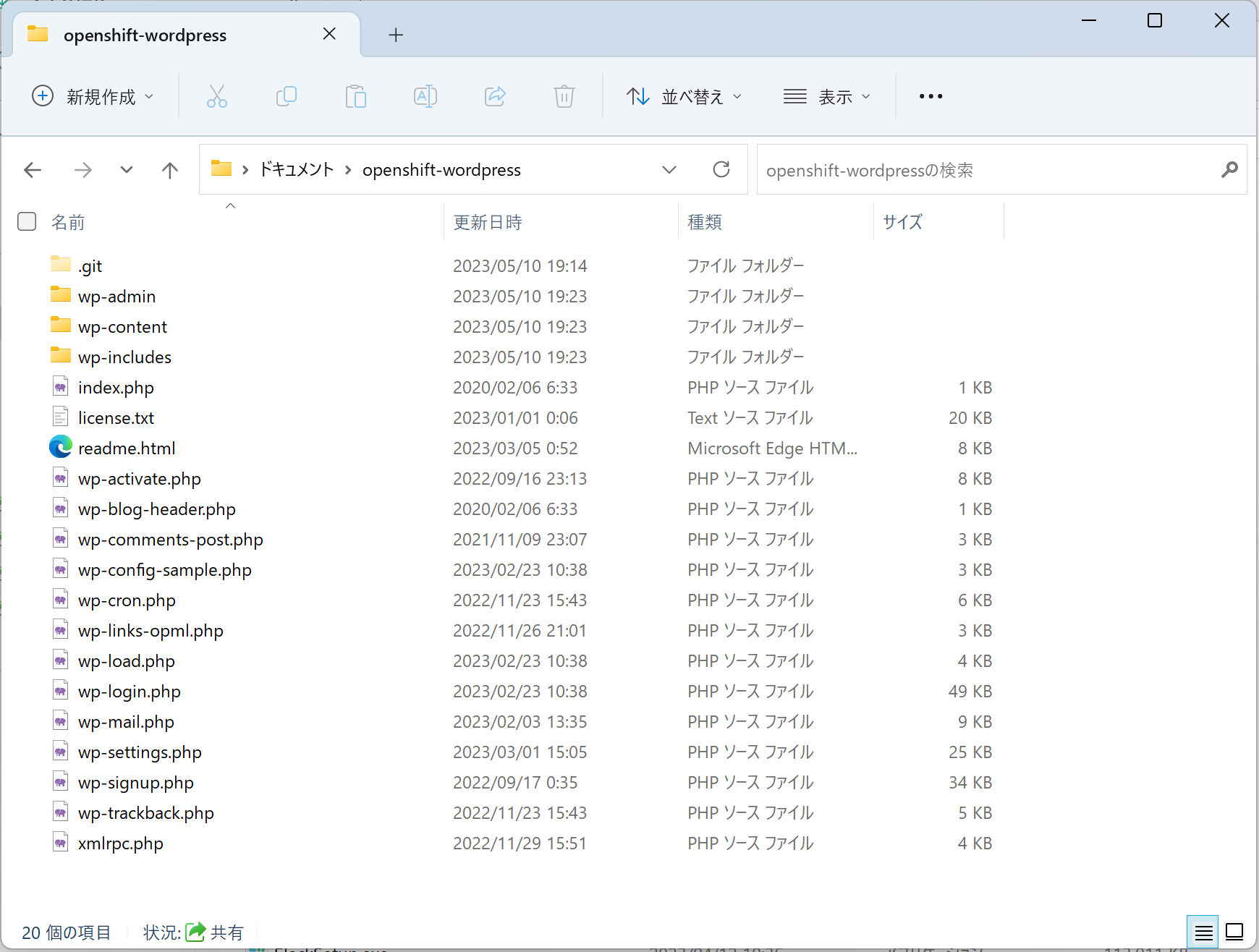The height and width of the screenshot is (952, 1259).
Task: Click the wp-includes folder icon
Action: 61,355
